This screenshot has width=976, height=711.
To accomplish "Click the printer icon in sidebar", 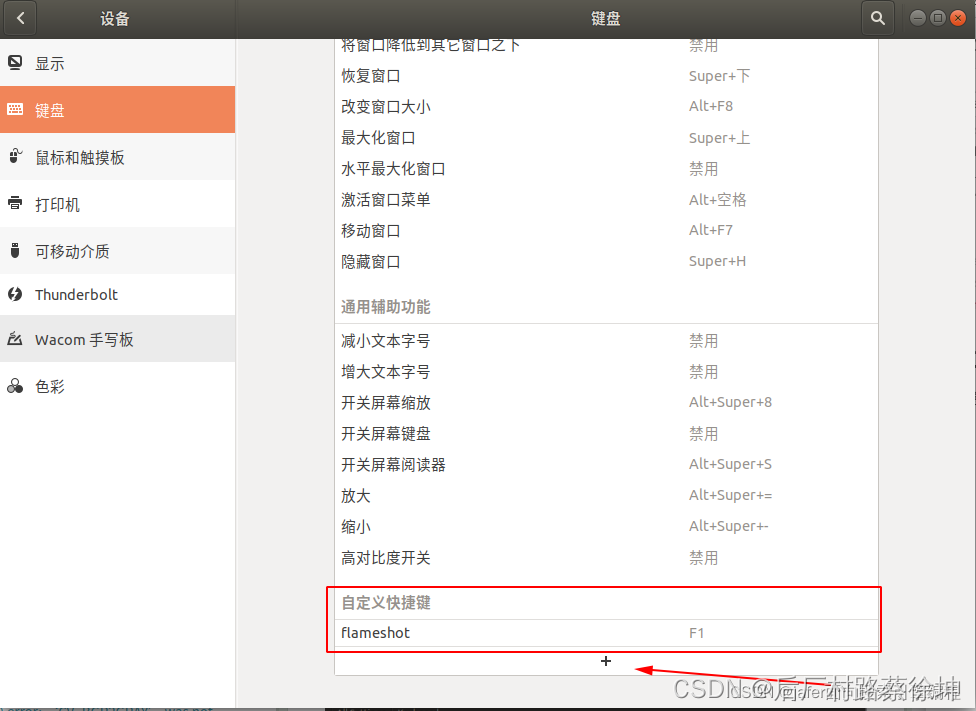I will pyautogui.click(x=15, y=203).
